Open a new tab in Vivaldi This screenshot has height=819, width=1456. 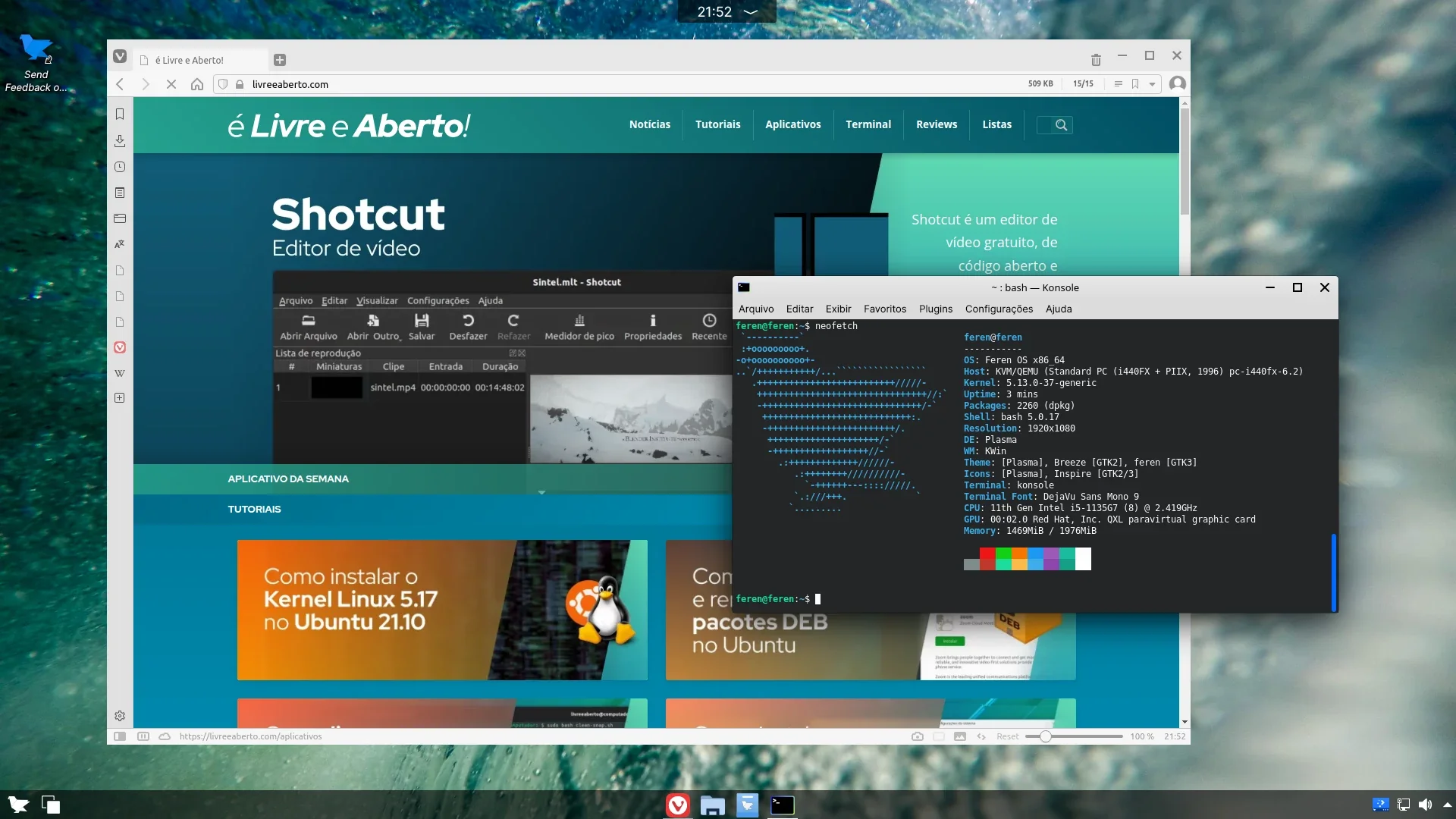pos(279,60)
